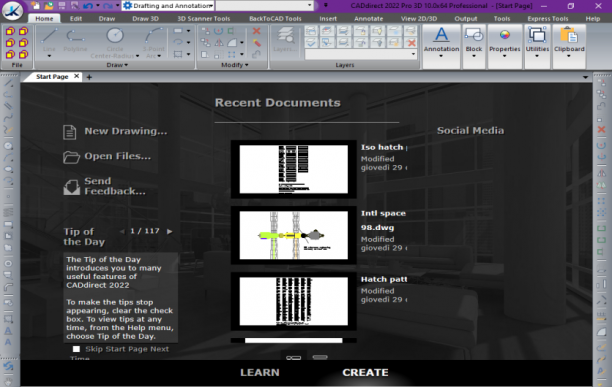Open the View 2D/3D ribbon tab
The height and width of the screenshot is (387, 612).
coord(419,18)
